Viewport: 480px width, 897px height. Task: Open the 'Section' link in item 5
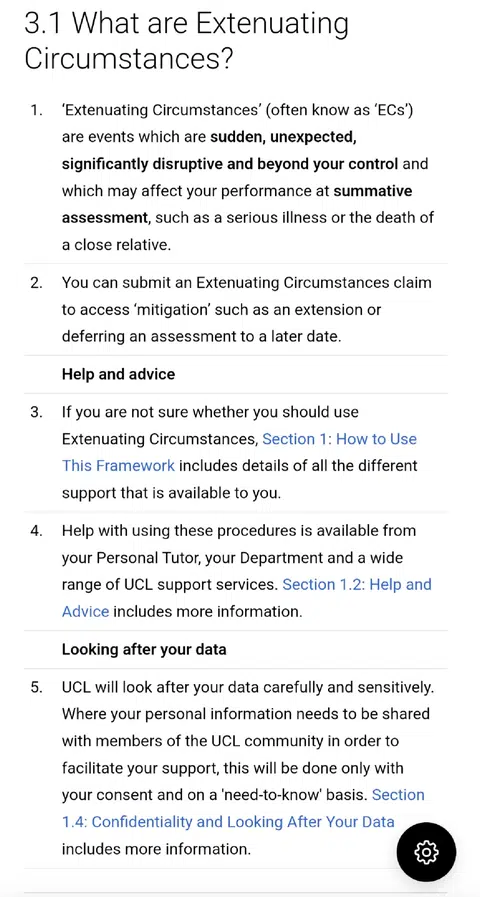pos(398,795)
